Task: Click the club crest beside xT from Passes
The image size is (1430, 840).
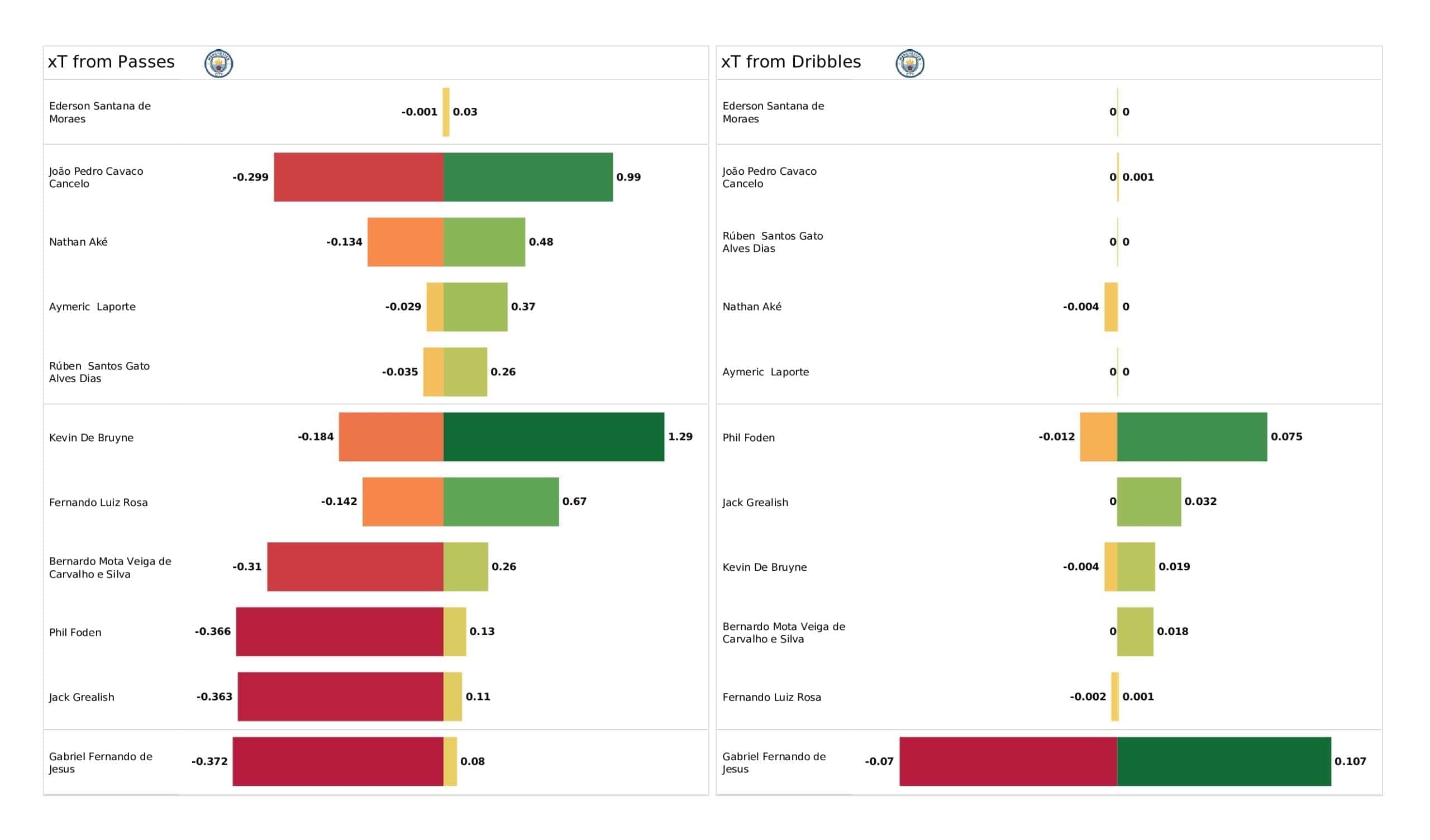Action: (x=218, y=63)
